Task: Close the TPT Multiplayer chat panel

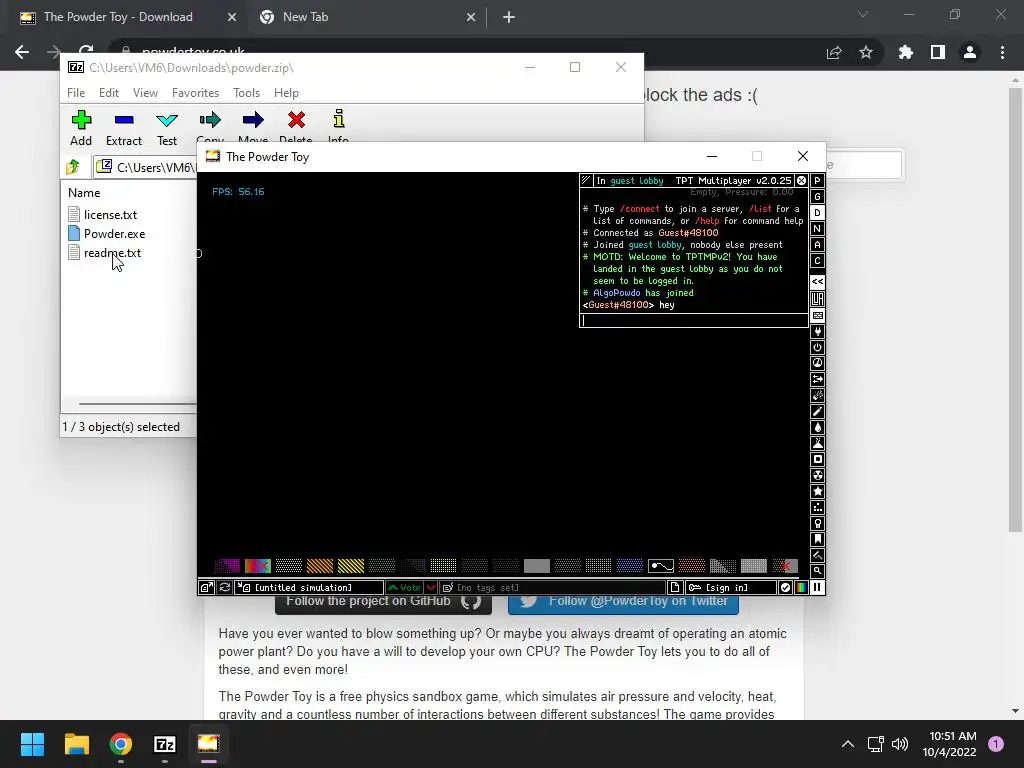Action: pos(801,181)
